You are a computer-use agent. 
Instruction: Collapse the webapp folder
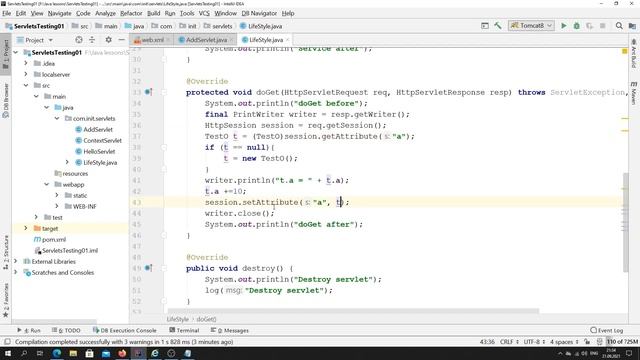(47, 184)
